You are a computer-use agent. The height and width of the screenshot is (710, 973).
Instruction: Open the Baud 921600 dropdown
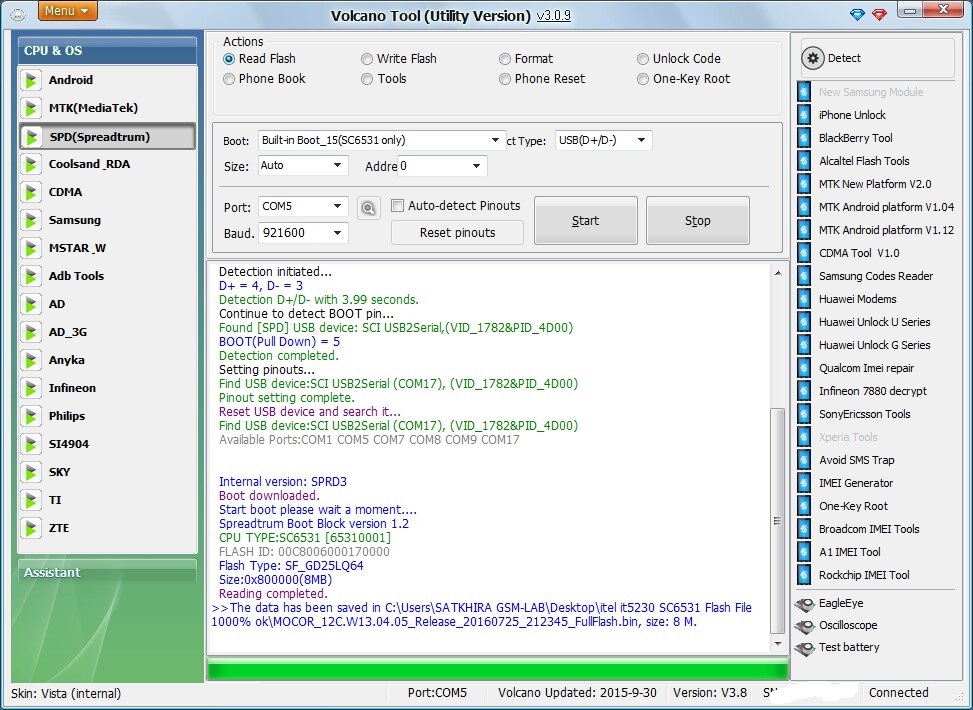point(337,233)
